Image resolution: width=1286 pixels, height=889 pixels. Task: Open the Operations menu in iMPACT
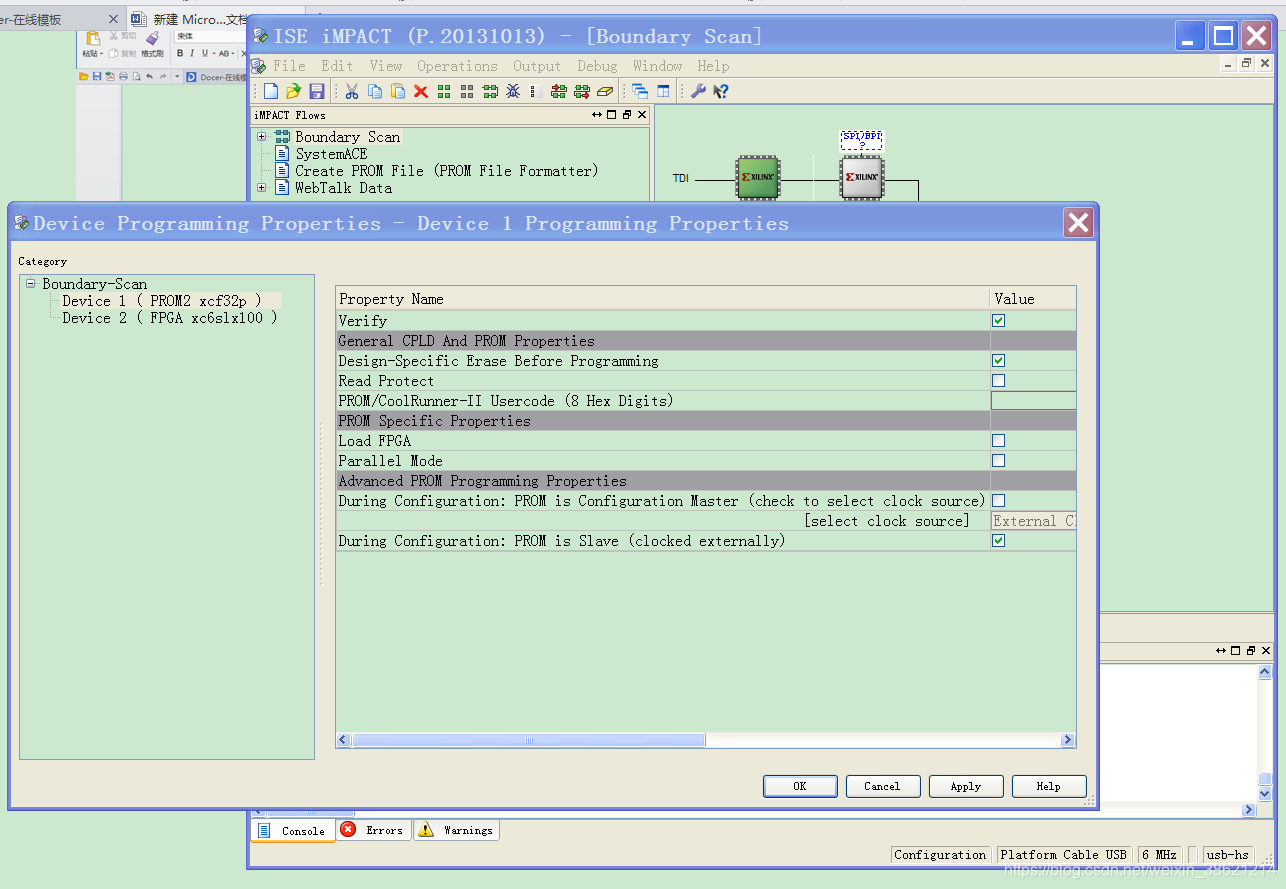[457, 66]
